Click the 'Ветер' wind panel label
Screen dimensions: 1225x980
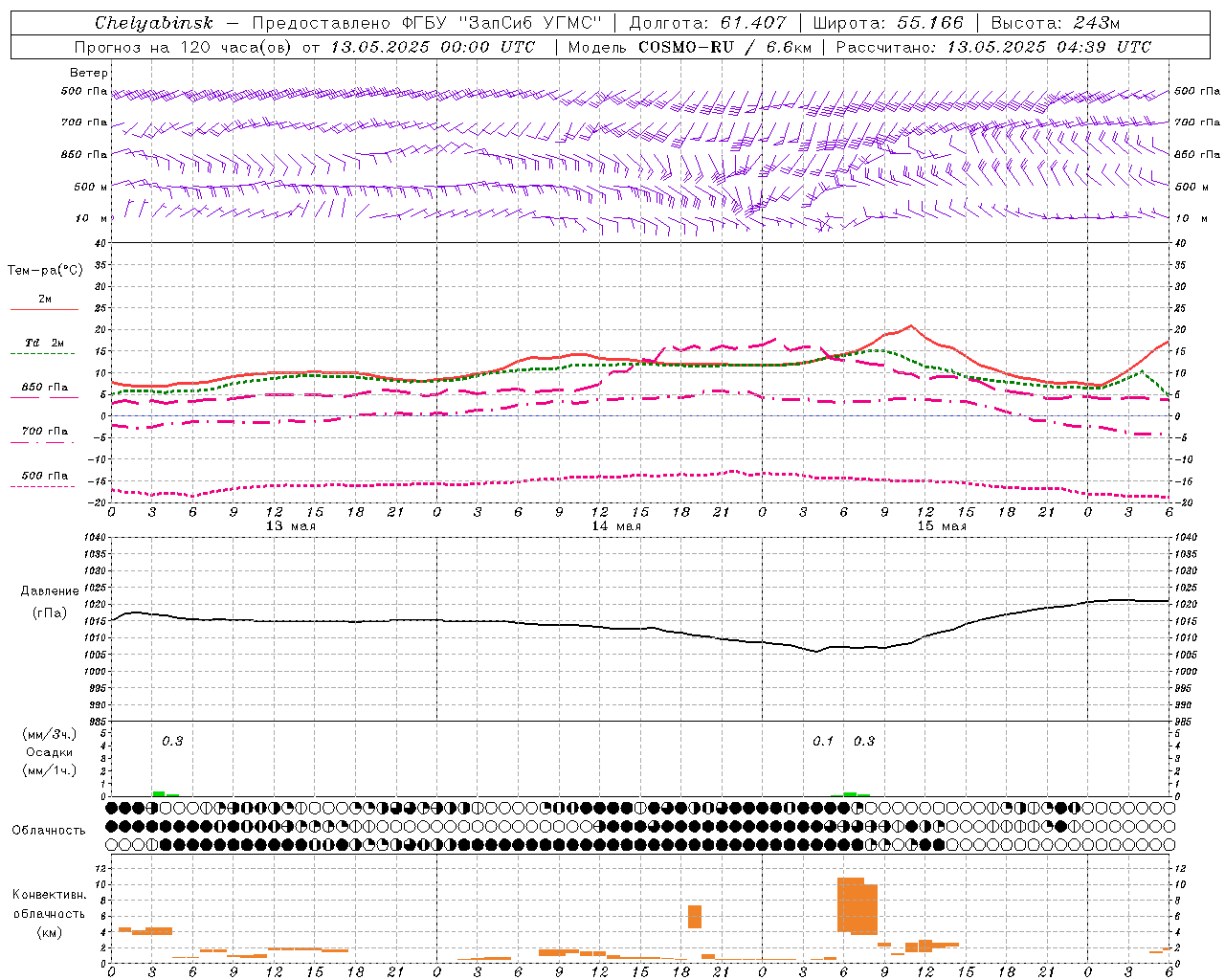(89, 73)
